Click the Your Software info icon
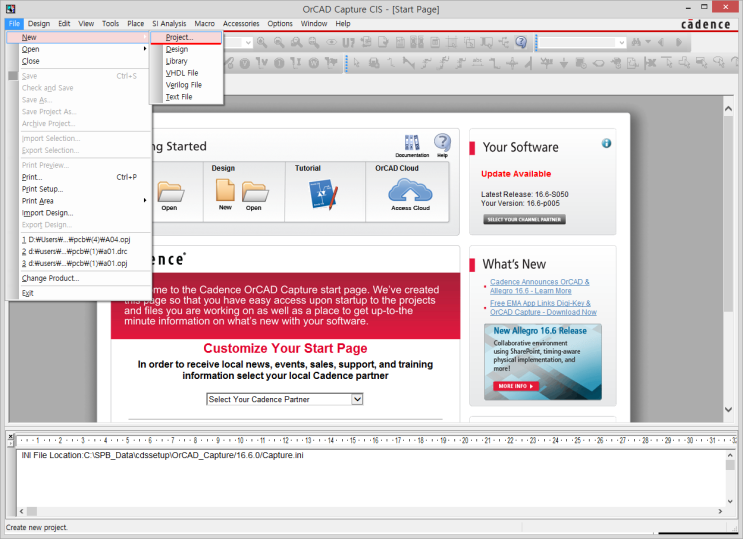Viewport: 743px width, 539px height. click(x=606, y=143)
